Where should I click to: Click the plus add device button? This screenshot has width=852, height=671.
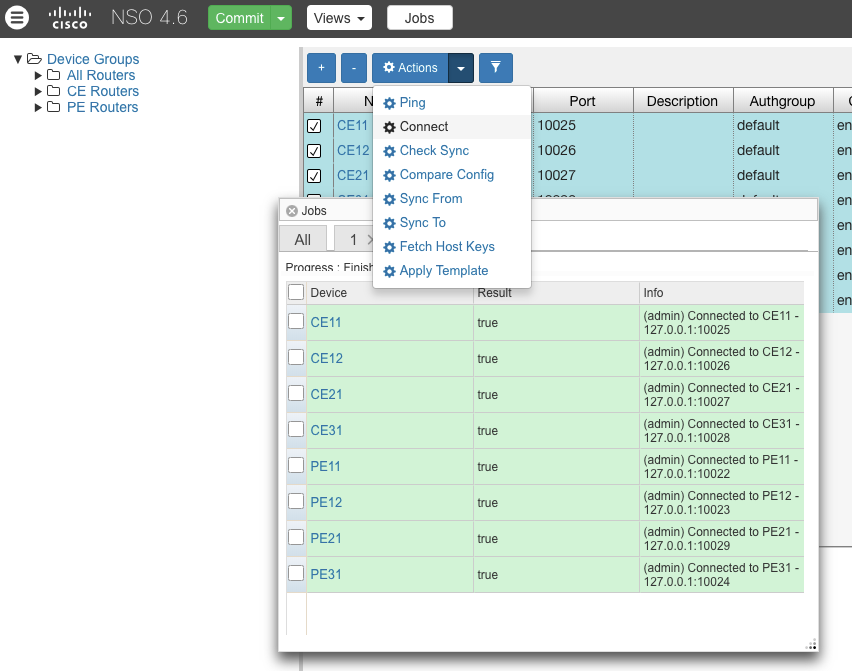click(x=321, y=67)
